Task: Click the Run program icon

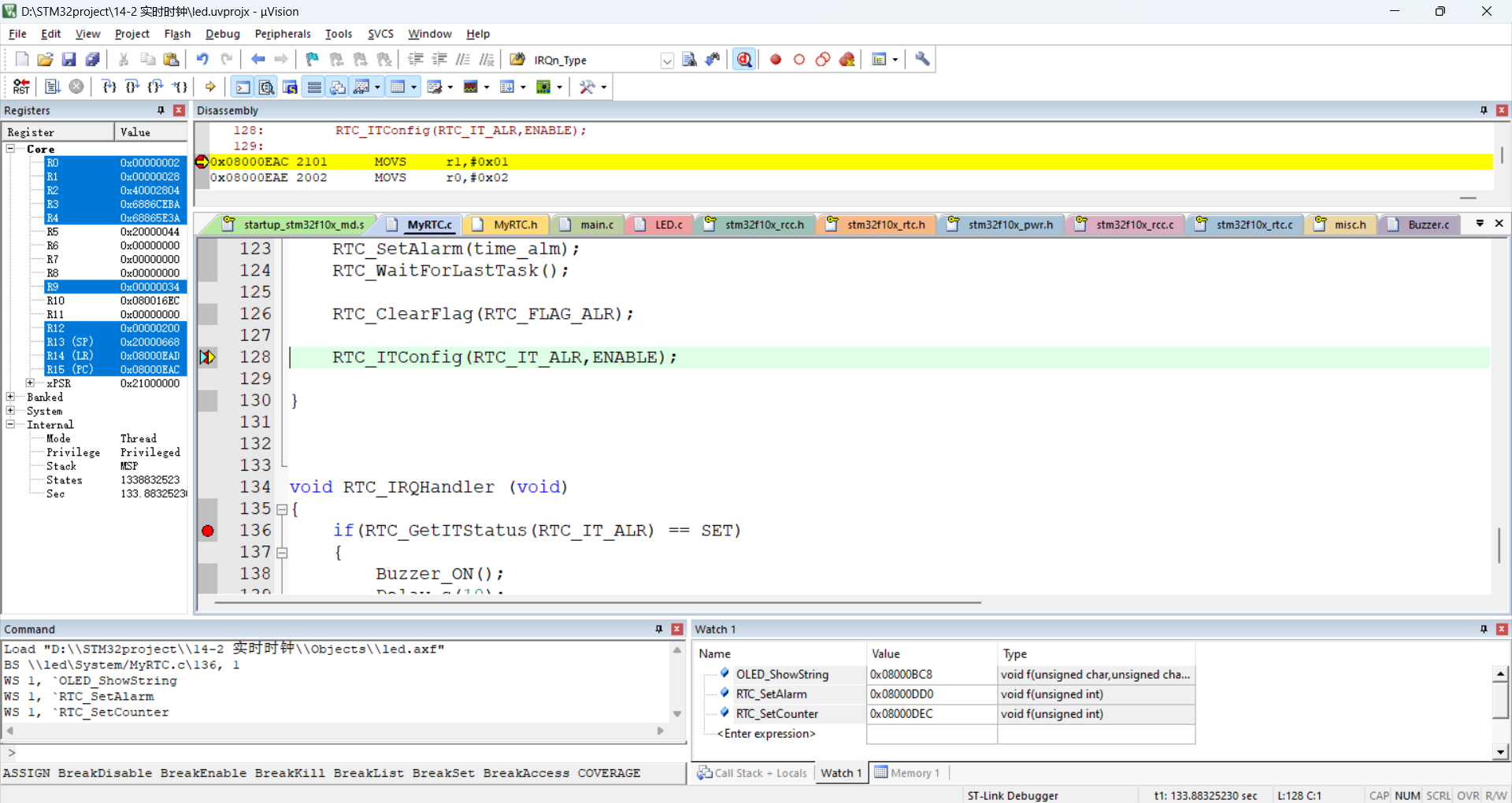Action: (53, 87)
